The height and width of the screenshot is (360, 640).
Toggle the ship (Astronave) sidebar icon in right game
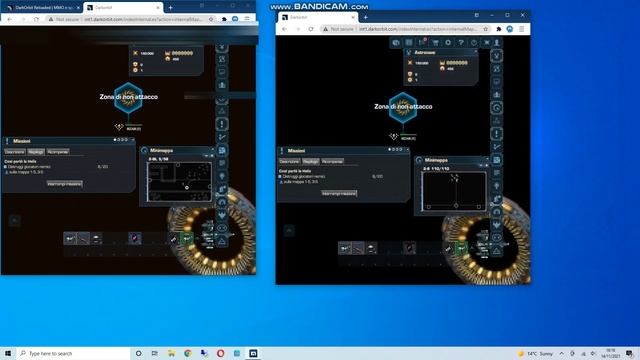coord(497,56)
